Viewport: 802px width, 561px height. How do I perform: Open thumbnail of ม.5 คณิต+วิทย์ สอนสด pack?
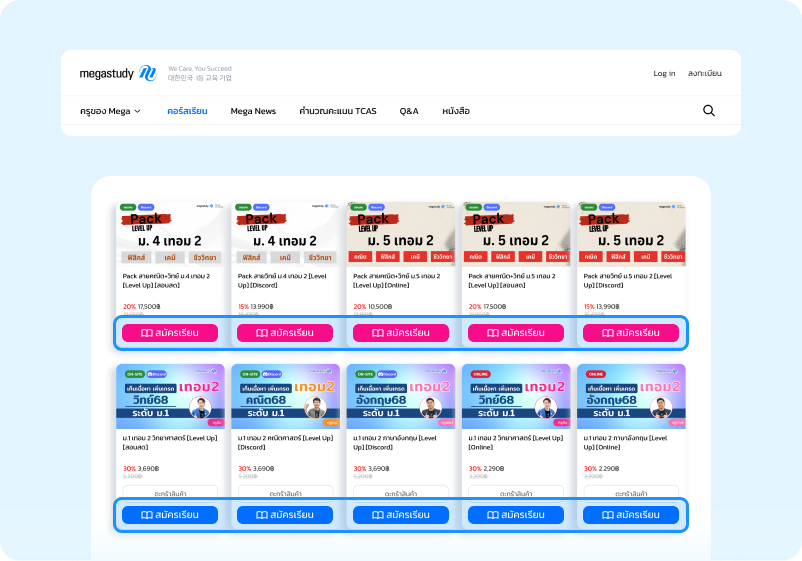516,234
